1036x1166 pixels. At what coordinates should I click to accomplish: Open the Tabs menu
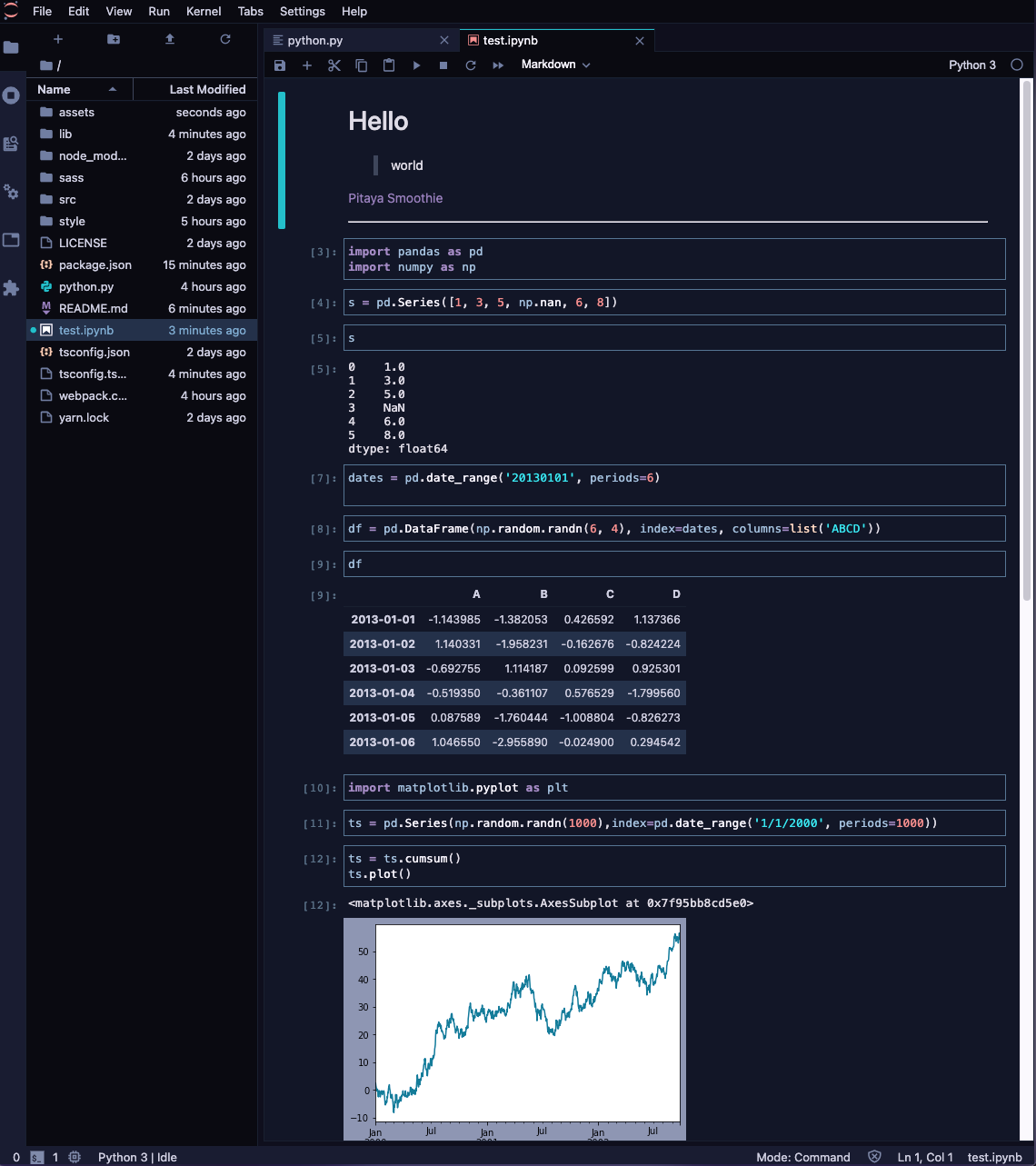tap(251, 11)
